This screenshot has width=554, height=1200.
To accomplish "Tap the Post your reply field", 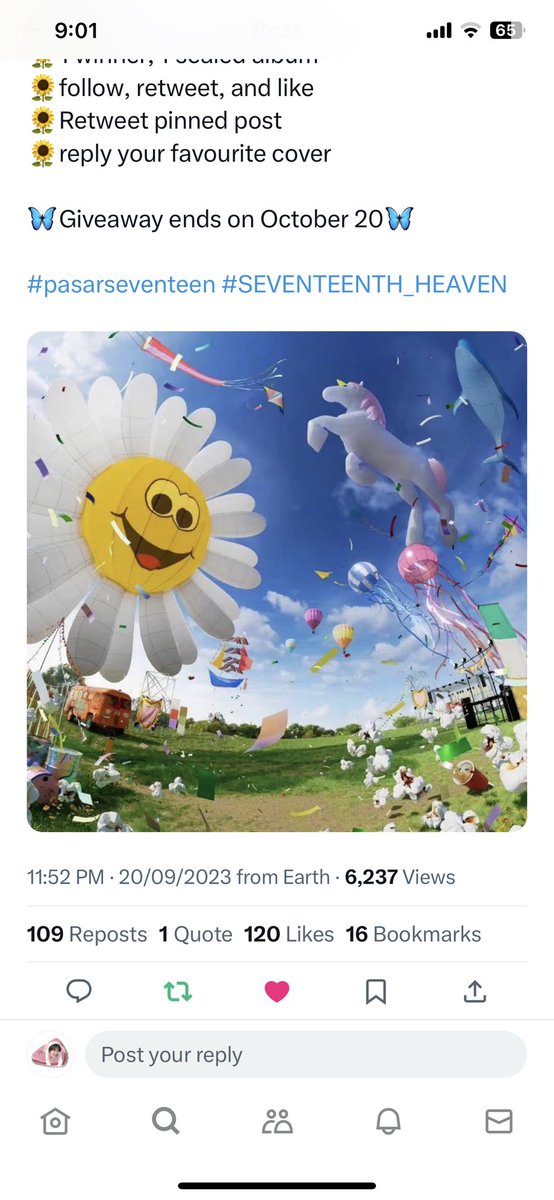I will tap(305, 1055).
